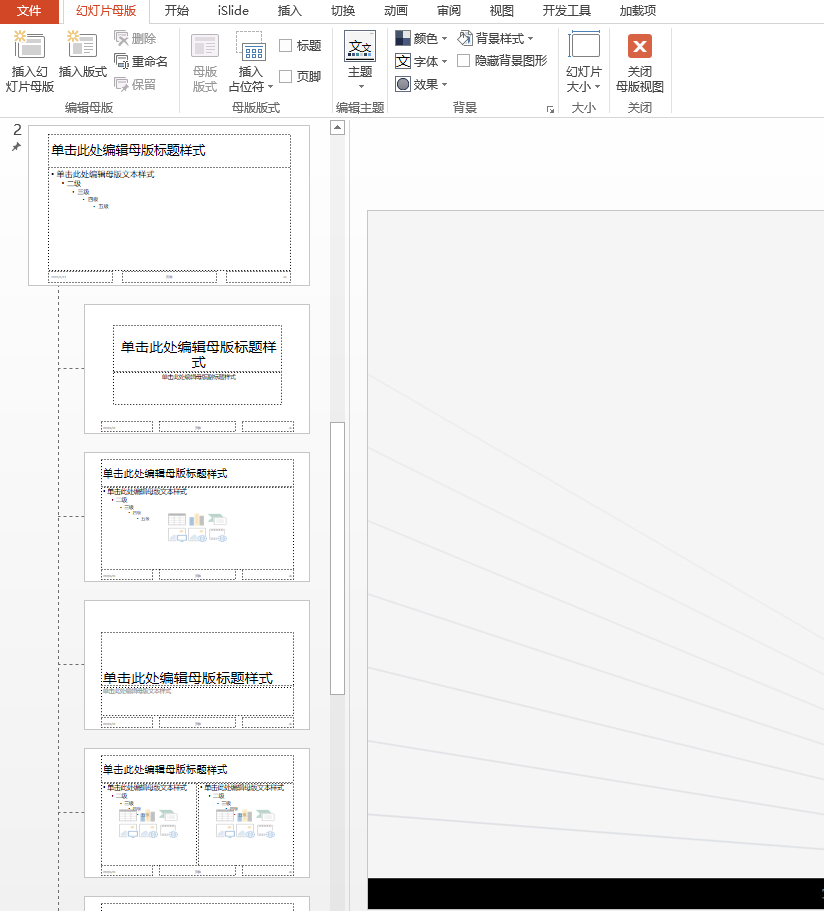Toggle the Footers (页脚) checkbox
This screenshot has width=824, height=911.
tap(285, 76)
